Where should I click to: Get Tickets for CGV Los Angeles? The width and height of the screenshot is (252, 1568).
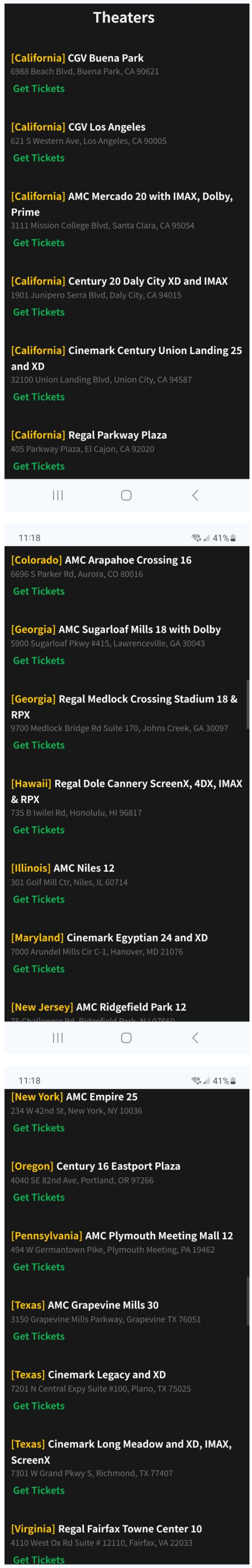39,158
